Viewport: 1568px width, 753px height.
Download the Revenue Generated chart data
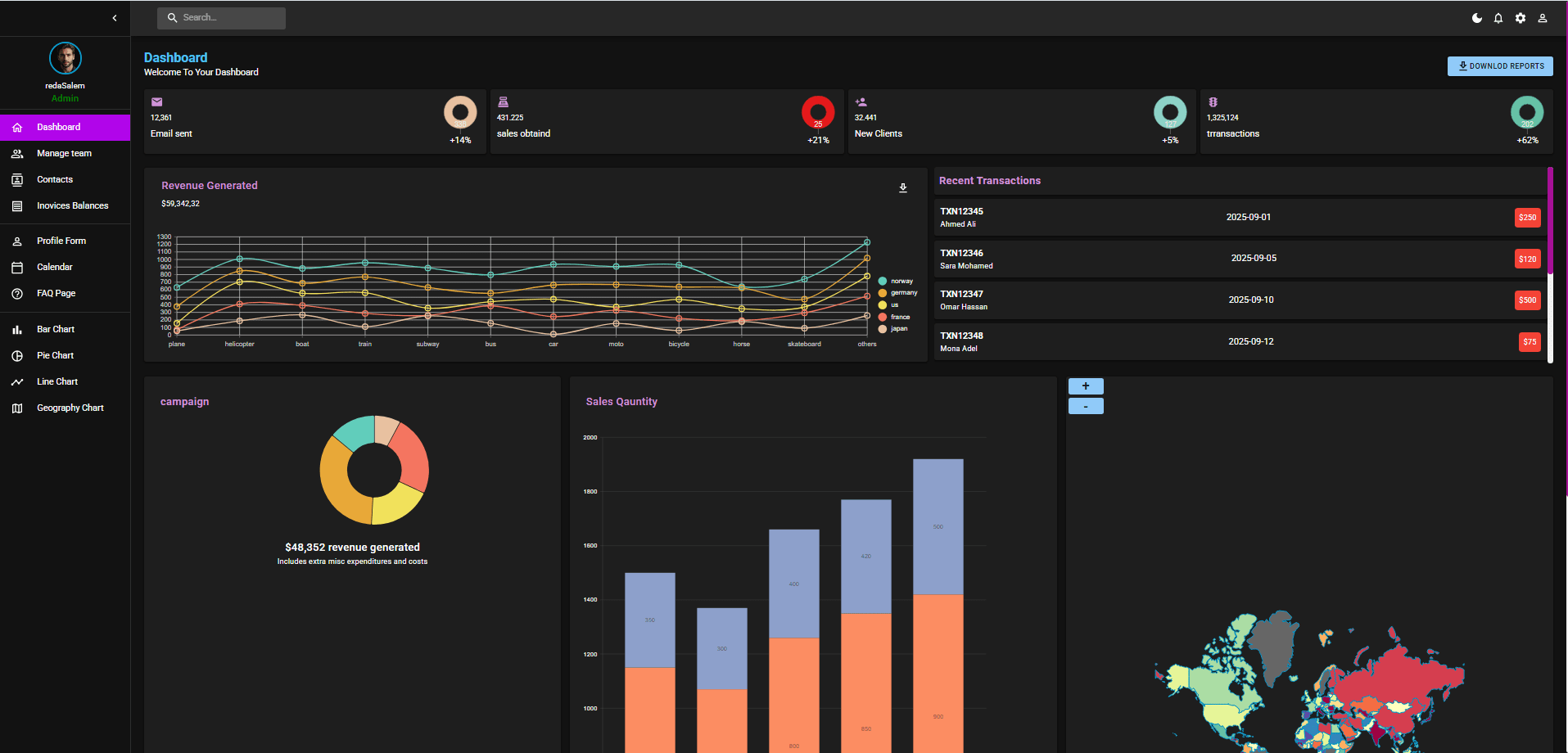tap(903, 187)
